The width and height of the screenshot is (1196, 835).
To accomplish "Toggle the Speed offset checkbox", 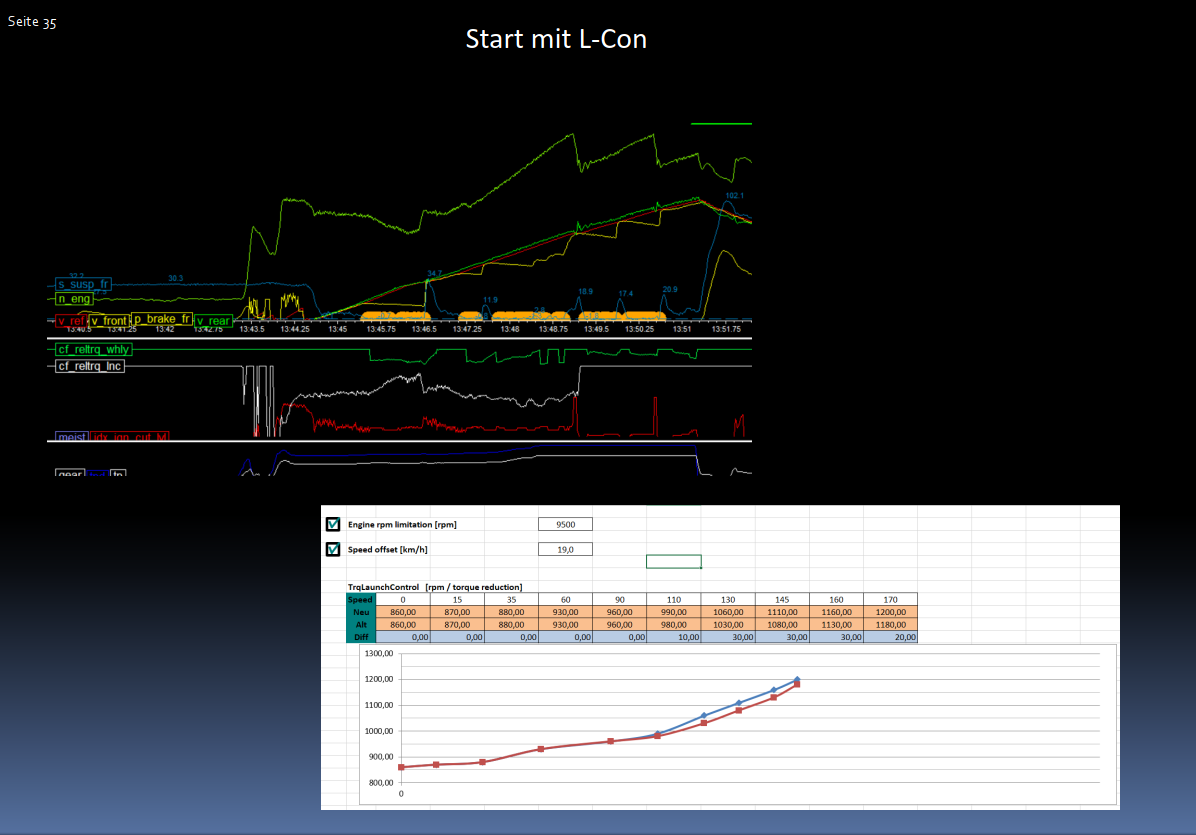I will 333,549.
